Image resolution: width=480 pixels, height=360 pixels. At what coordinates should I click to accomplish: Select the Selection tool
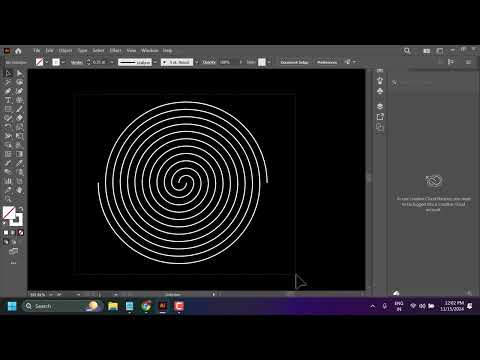pos(8,73)
